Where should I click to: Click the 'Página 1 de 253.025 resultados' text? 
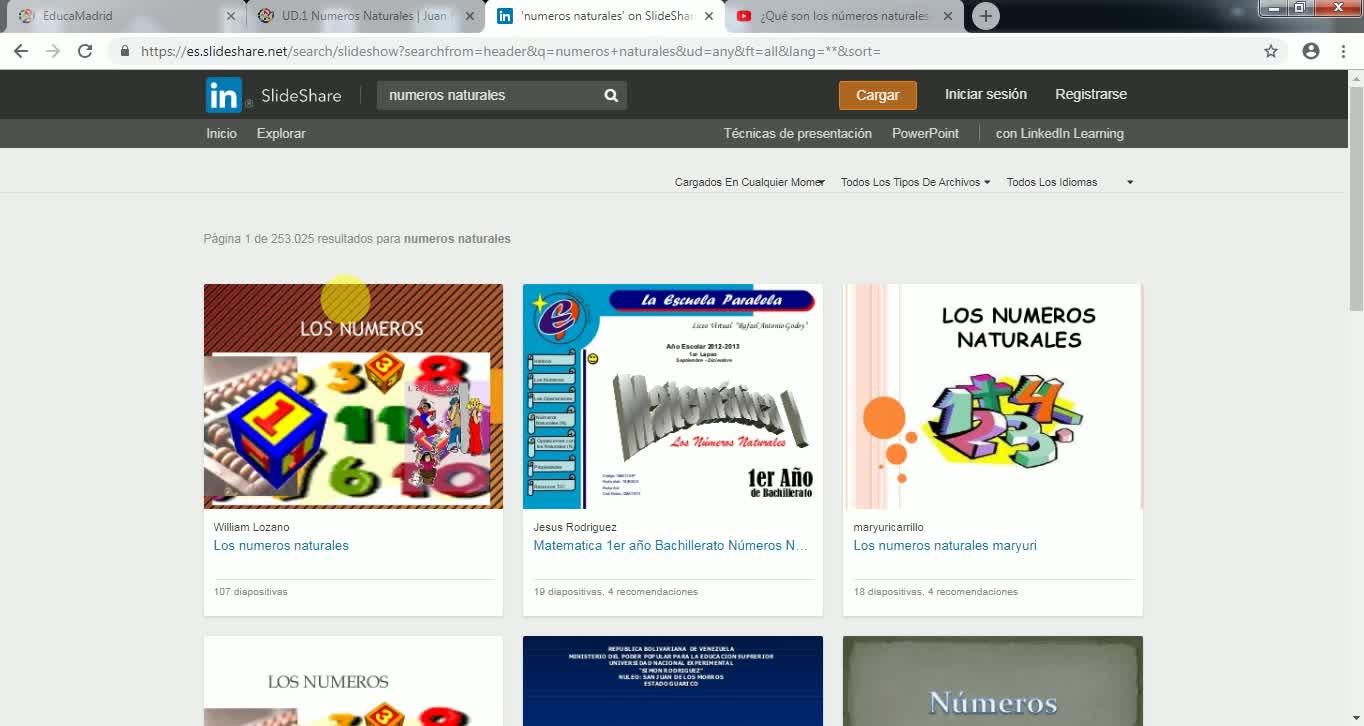point(357,239)
